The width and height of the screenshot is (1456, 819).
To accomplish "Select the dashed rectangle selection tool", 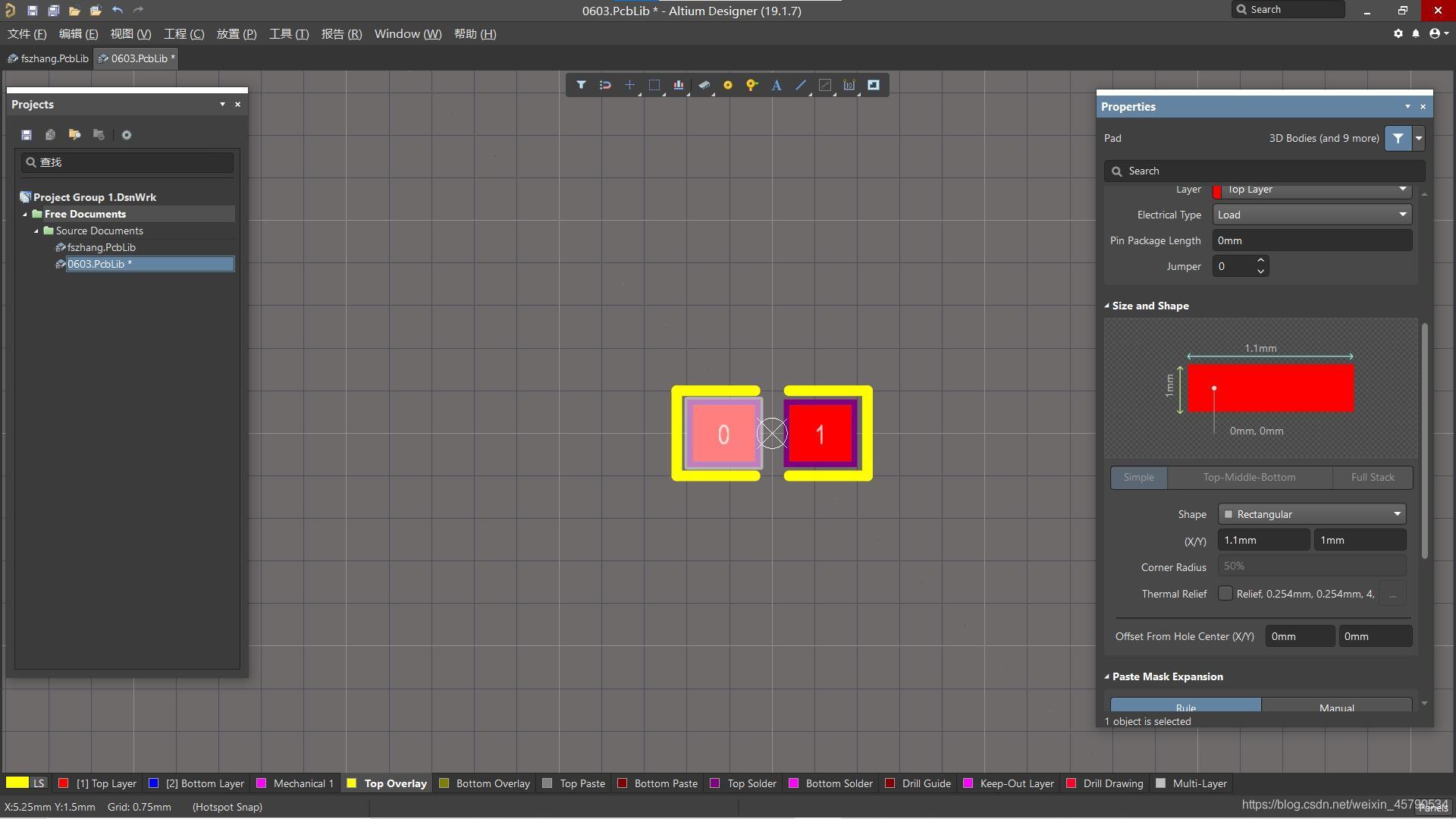I will point(654,85).
